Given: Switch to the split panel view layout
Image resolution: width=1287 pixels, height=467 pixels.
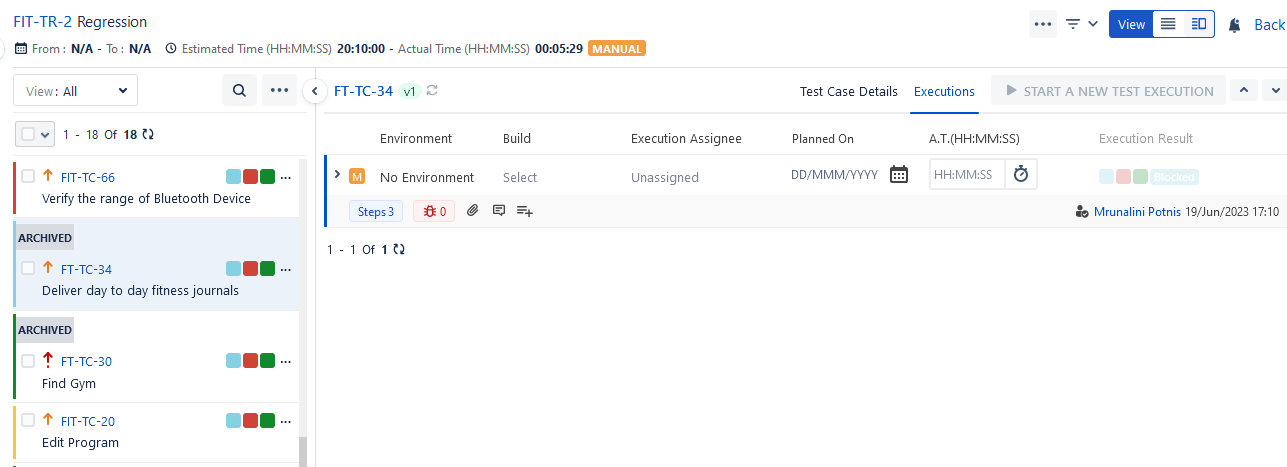Looking at the screenshot, I should 1198,24.
